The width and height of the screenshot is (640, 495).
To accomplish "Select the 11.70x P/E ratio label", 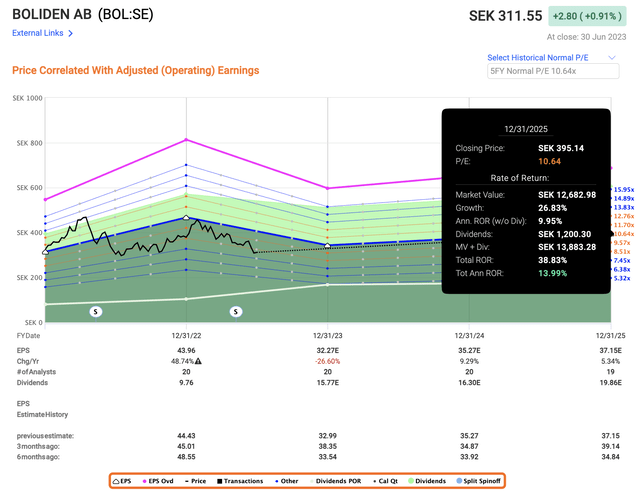I will (x=624, y=225).
